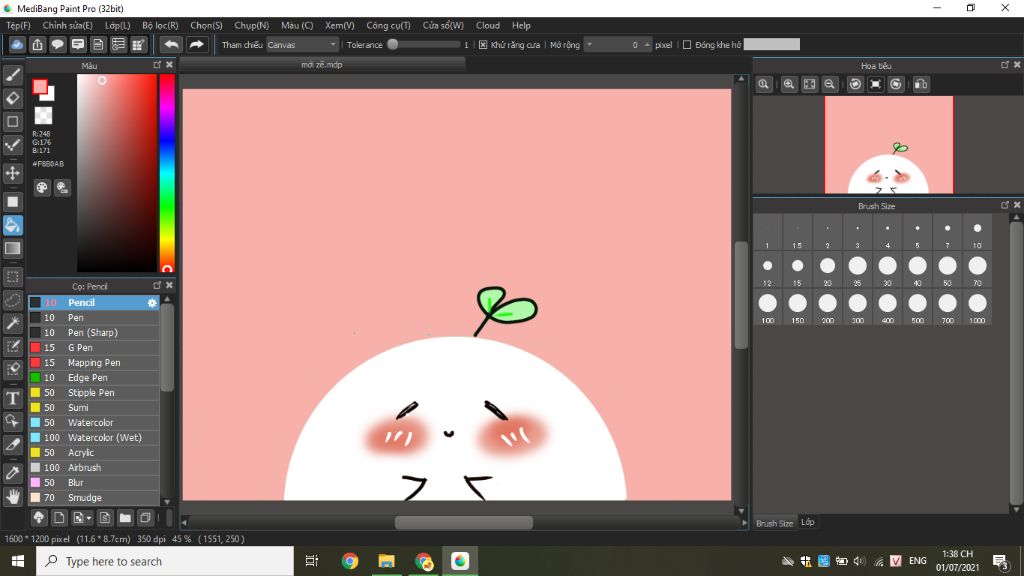Select the Fill rectangle tool
This screenshot has width=1024, height=576.
click(12, 202)
